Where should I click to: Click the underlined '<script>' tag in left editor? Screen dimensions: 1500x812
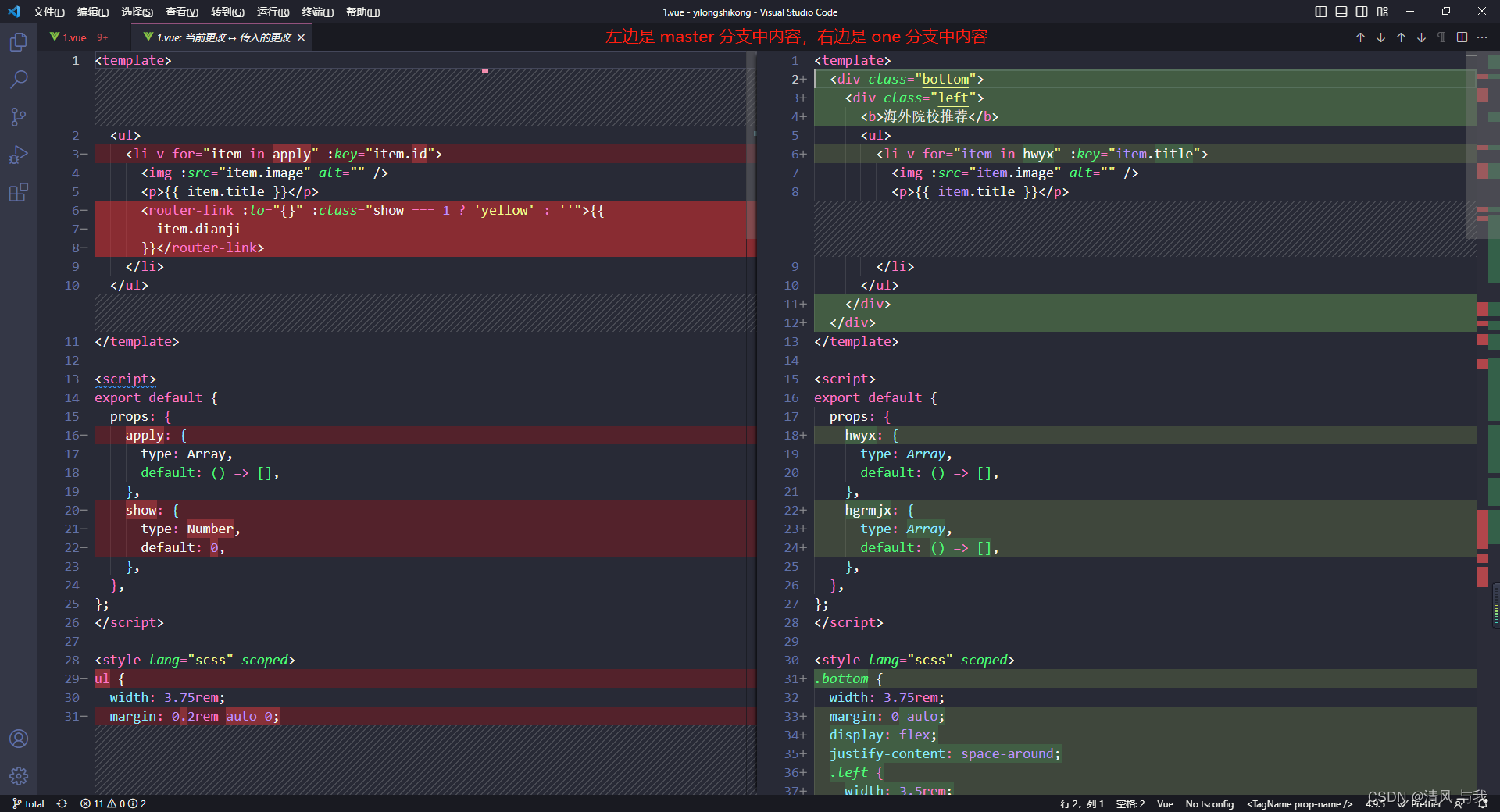click(125, 379)
